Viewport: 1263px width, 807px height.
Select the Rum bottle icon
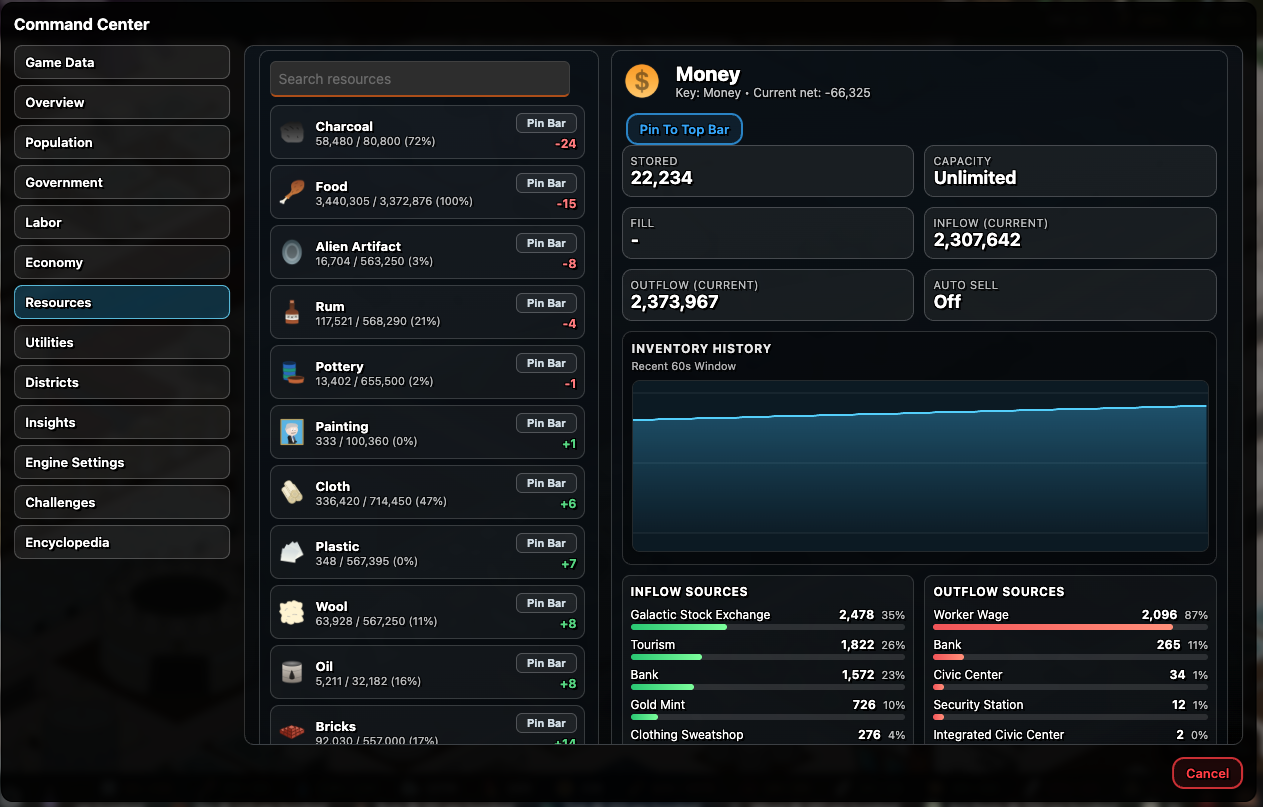[x=292, y=313]
